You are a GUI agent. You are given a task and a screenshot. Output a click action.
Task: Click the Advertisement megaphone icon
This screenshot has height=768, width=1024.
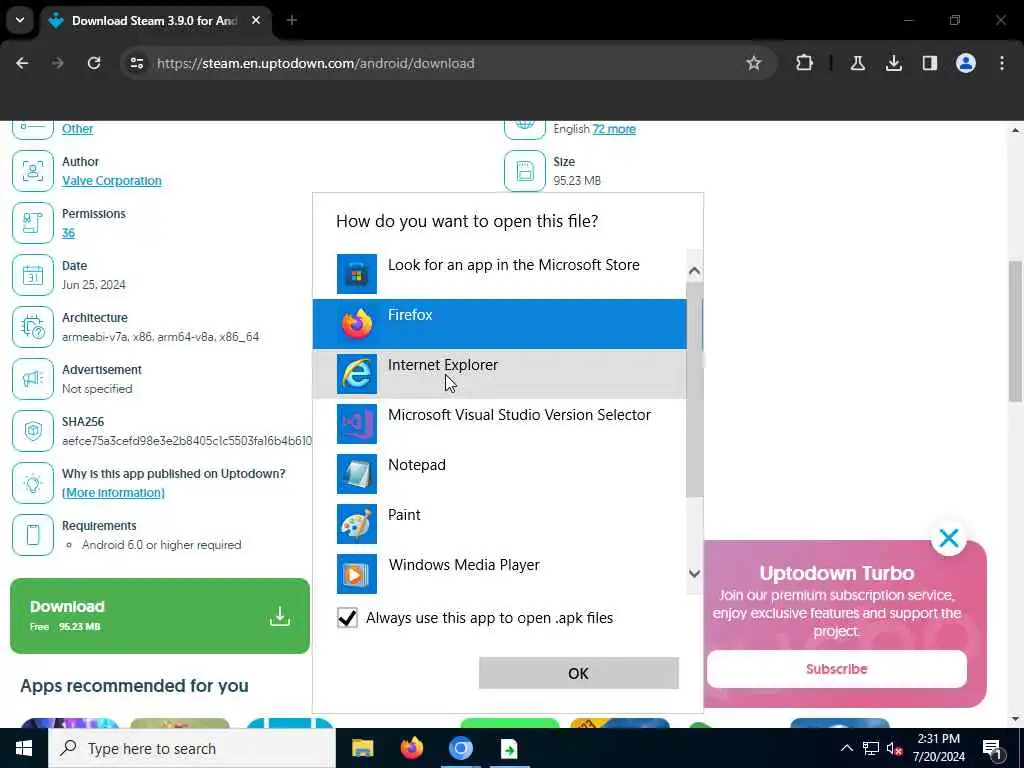click(33, 379)
